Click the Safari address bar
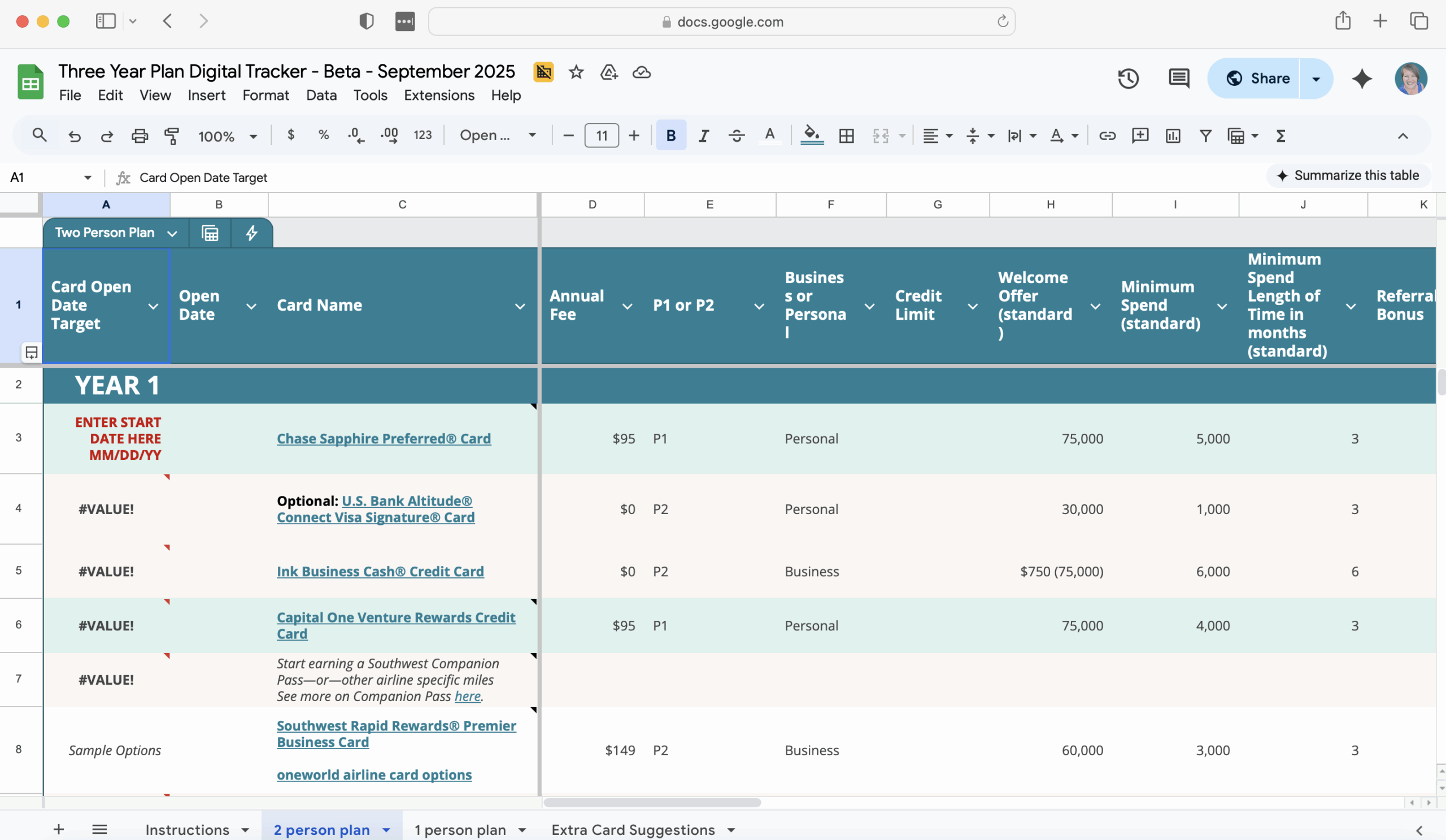The height and width of the screenshot is (840, 1446). [721, 22]
